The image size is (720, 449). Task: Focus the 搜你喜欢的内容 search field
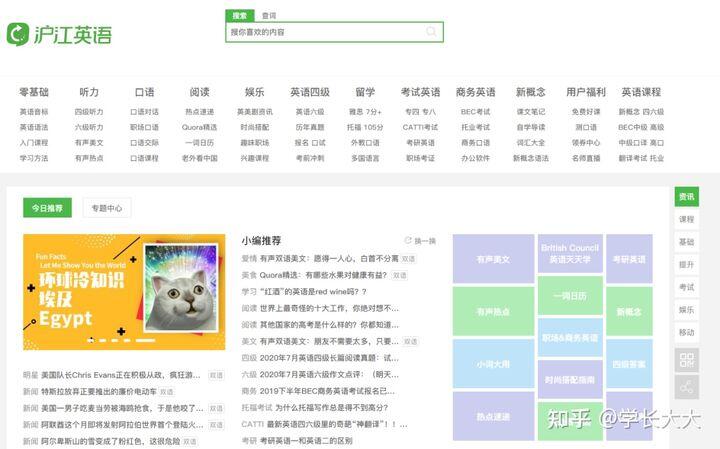click(334, 32)
